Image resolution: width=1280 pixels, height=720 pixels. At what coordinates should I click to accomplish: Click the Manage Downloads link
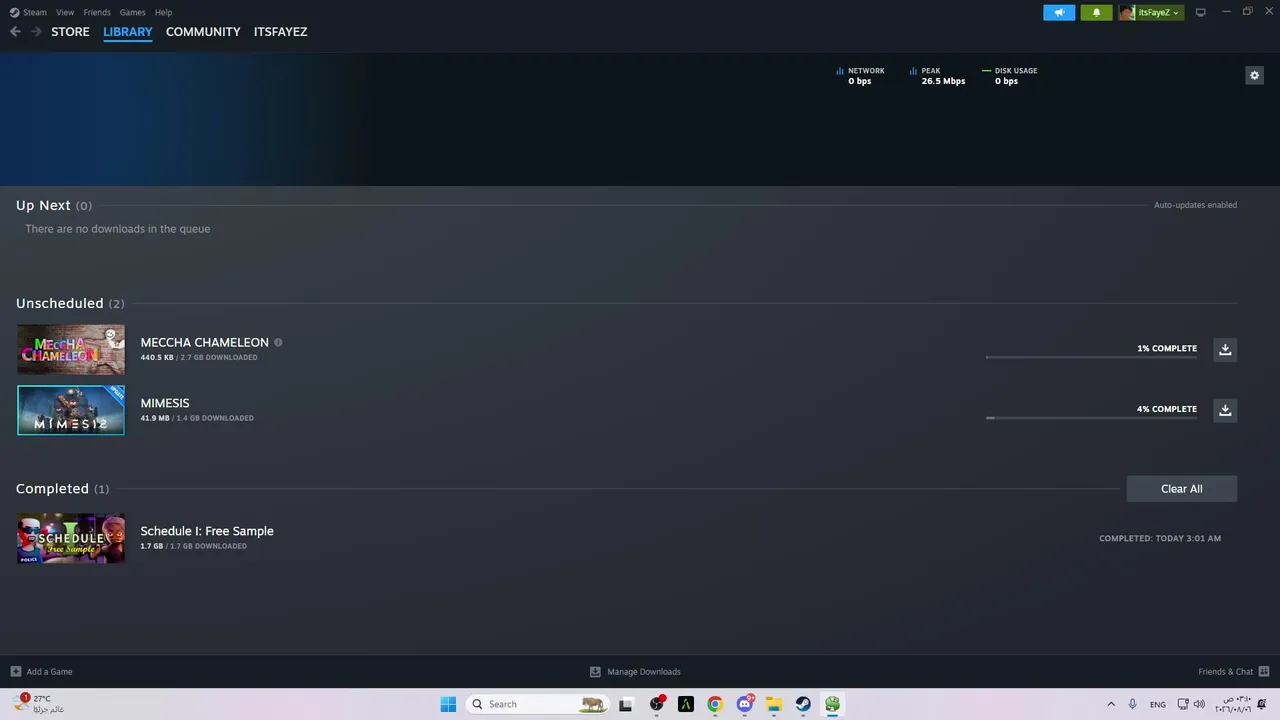[644, 672]
